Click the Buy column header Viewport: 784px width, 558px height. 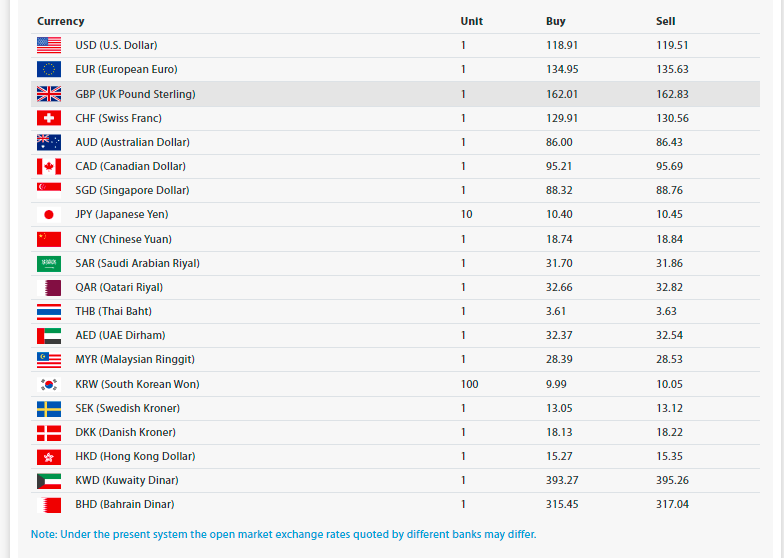tap(556, 21)
